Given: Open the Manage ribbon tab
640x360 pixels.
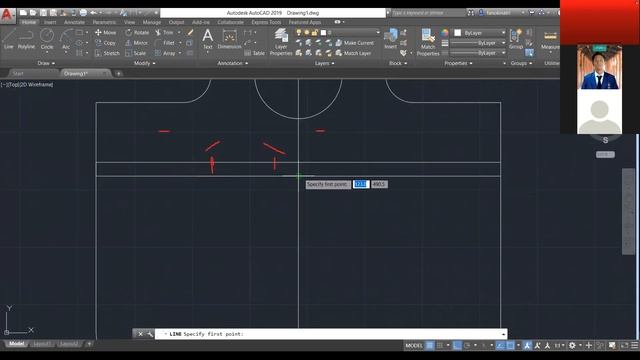Looking at the screenshot, I should click(x=151, y=22).
